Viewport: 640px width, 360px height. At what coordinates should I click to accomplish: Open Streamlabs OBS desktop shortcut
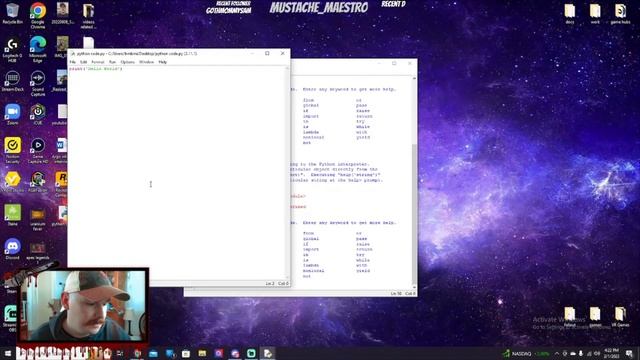pos(10,317)
